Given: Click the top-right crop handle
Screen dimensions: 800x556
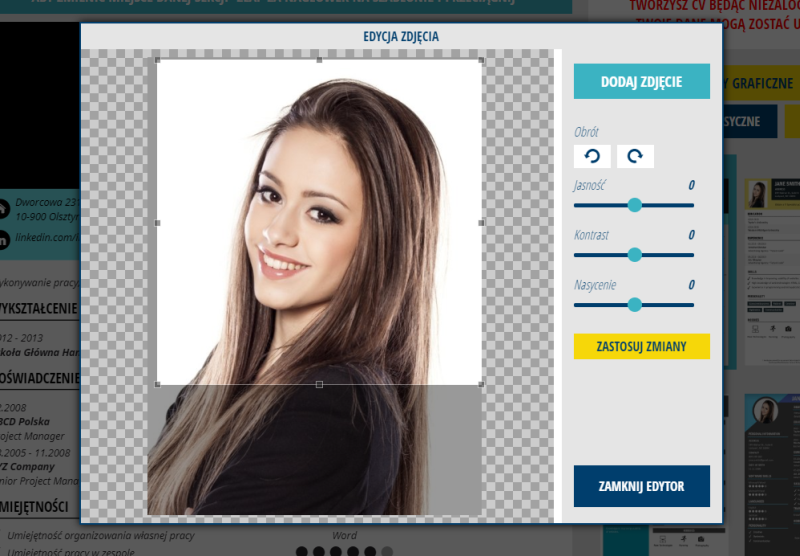Looking at the screenshot, I should 481,61.
